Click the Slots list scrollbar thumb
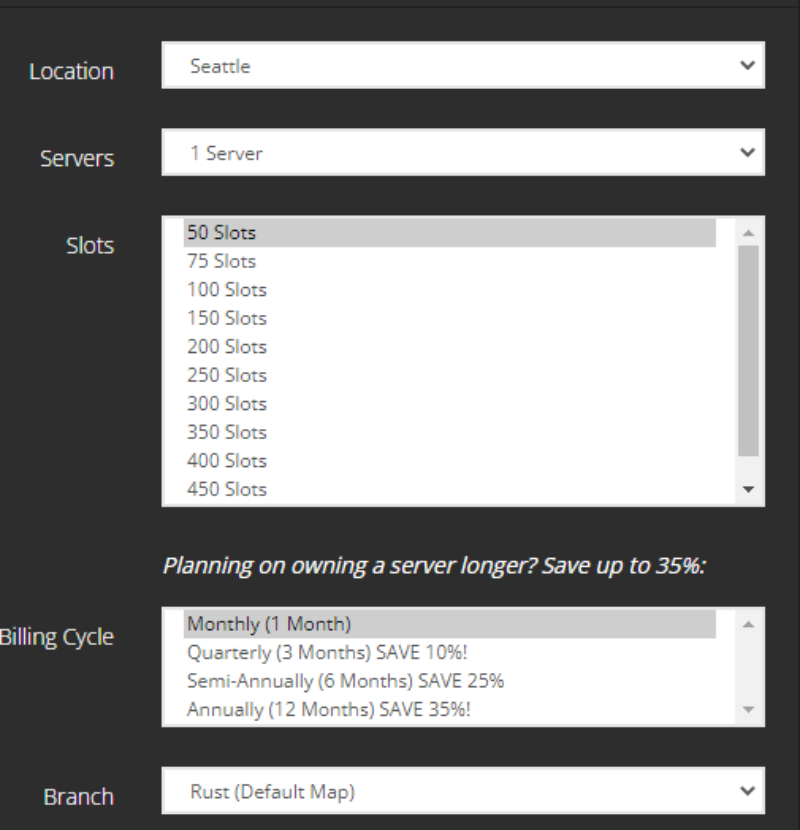The height and width of the screenshot is (830, 800). pyautogui.click(x=749, y=350)
